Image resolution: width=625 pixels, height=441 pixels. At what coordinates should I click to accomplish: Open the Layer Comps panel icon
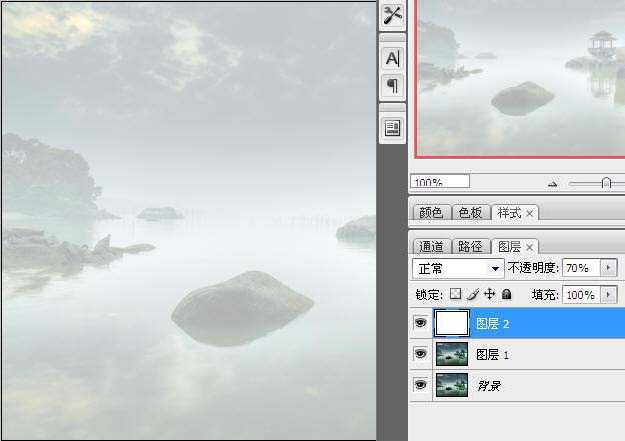coord(393,128)
